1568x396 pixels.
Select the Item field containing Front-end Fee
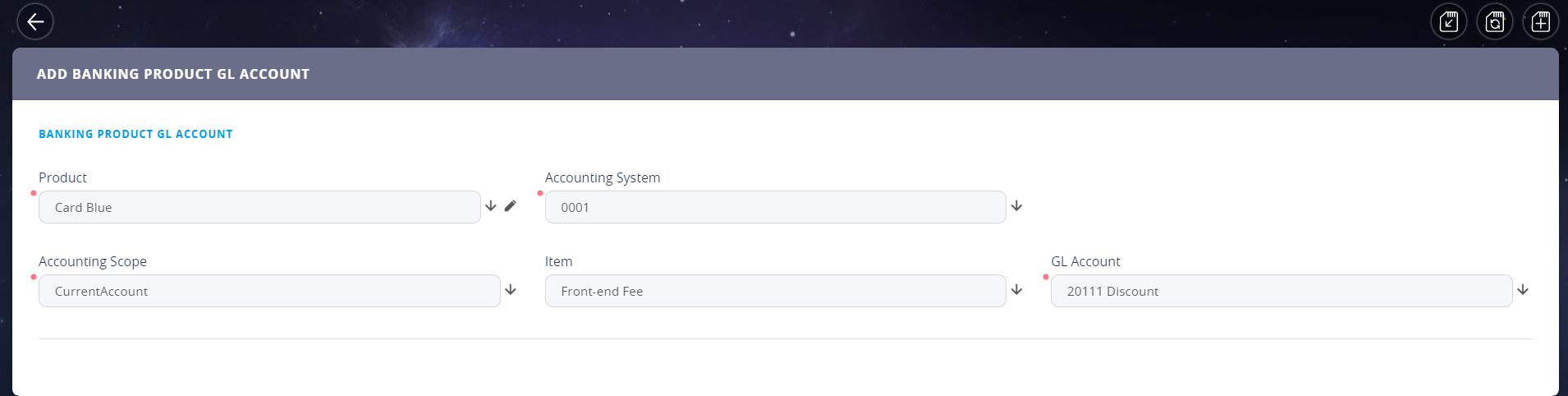[x=774, y=291]
